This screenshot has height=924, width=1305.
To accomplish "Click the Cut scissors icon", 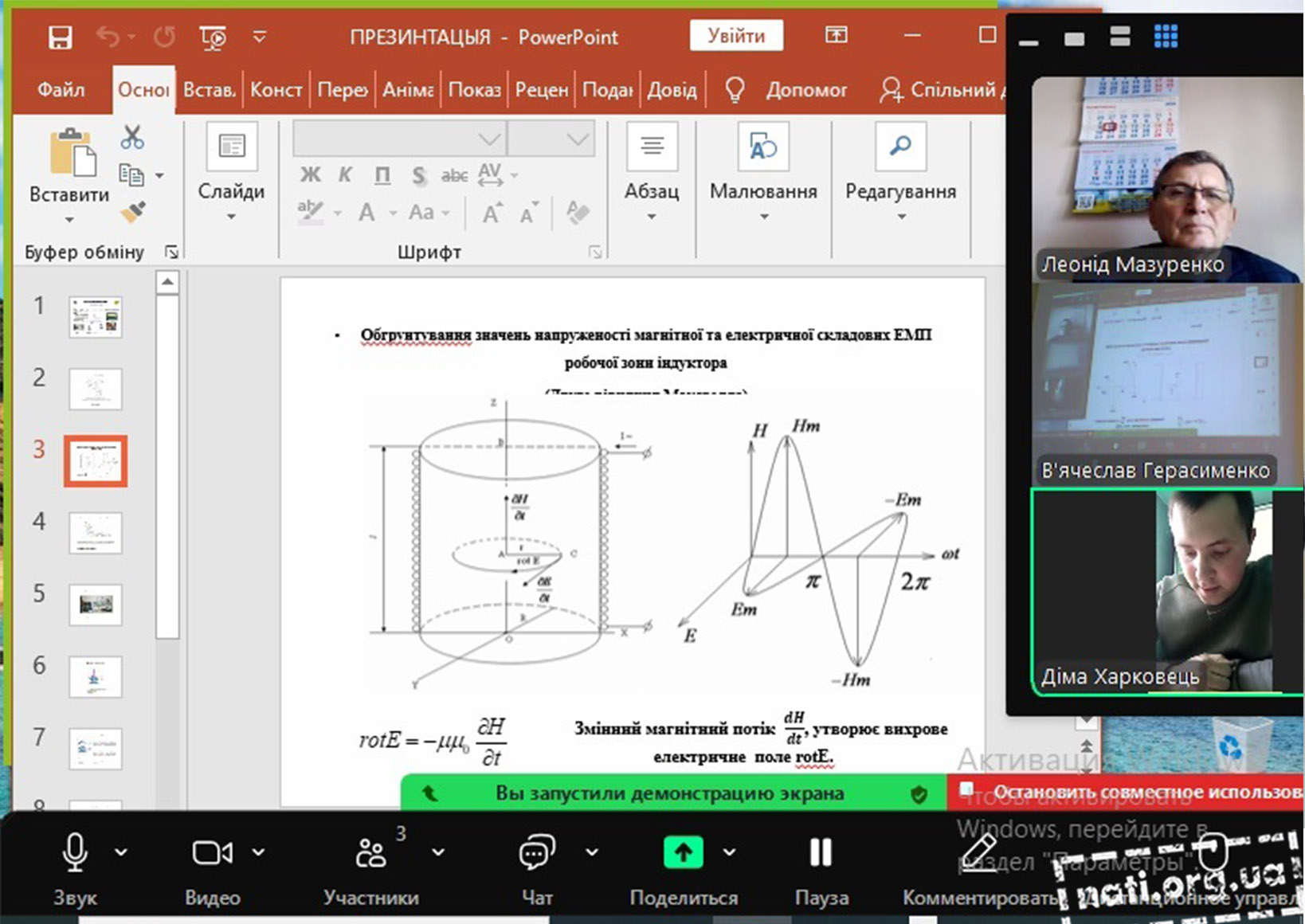I will click(x=132, y=138).
